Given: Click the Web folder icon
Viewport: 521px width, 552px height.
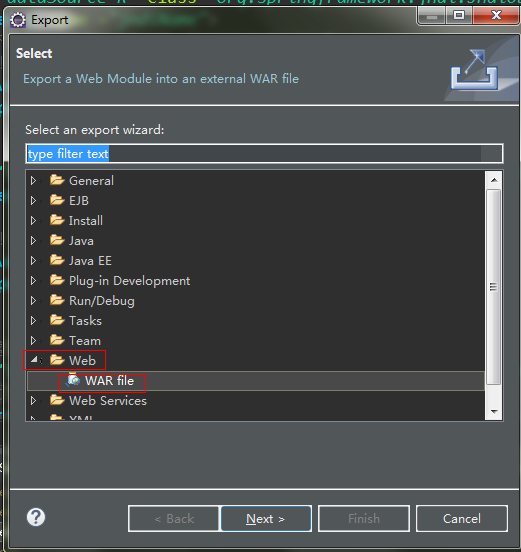Looking at the screenshot, I should (57, 360).
